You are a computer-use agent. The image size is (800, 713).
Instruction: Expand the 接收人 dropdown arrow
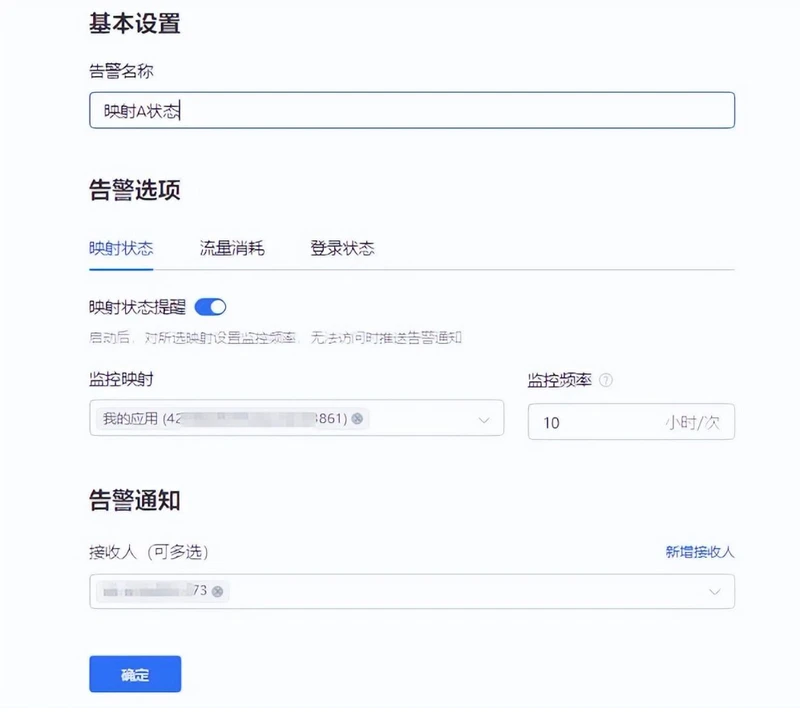[x=715, y=592]
